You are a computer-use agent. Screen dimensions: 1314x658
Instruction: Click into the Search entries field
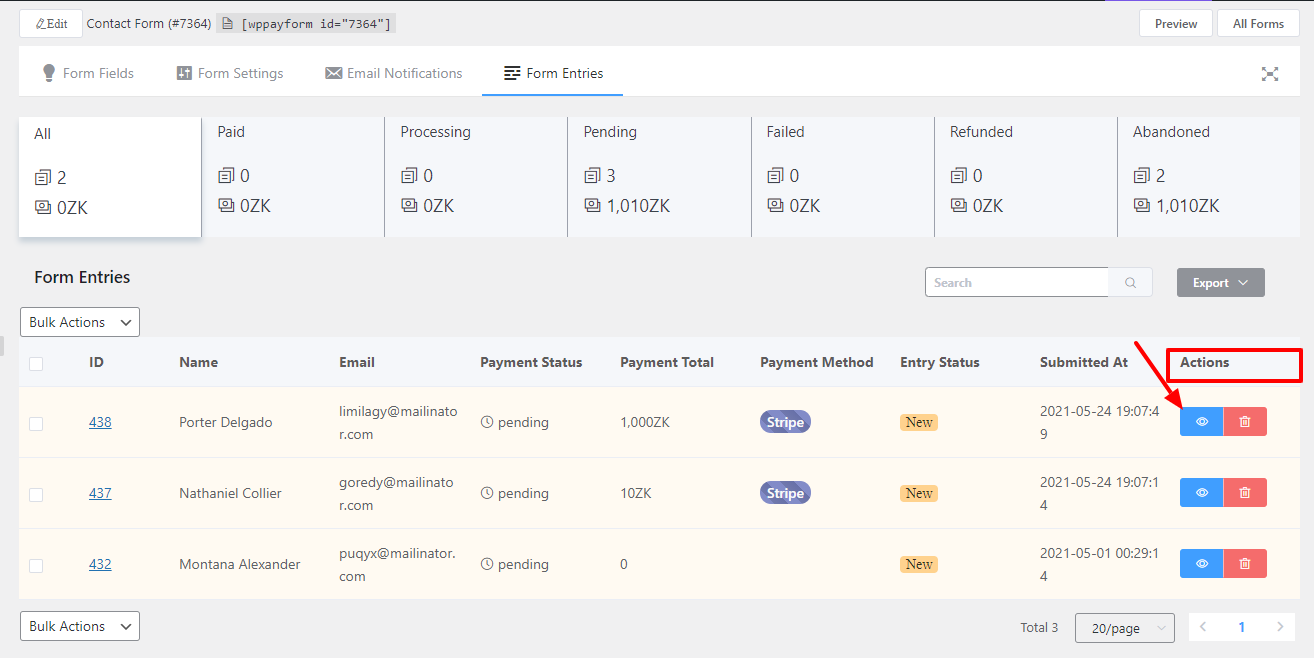point(1016,283)
